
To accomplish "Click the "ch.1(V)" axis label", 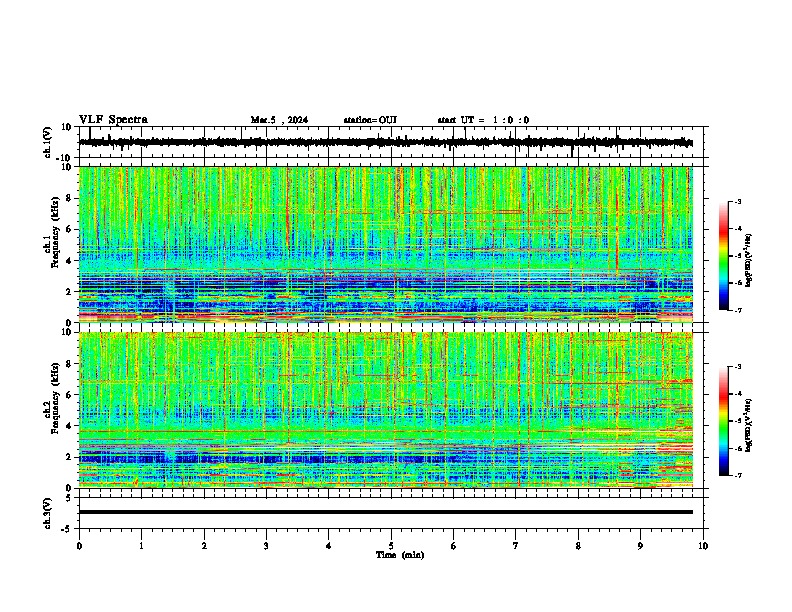I will pyautogui.click(x=48, y=142).
